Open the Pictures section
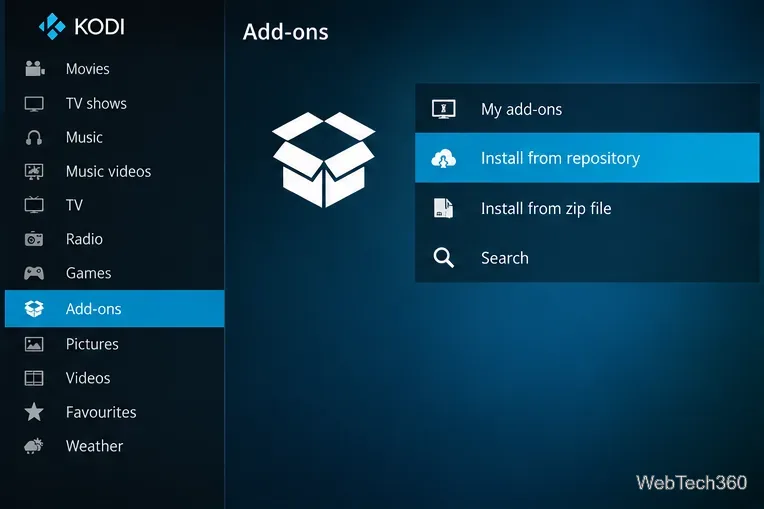Image resolution: width=764 pixels, height=509 pixels. coord(115,344)
